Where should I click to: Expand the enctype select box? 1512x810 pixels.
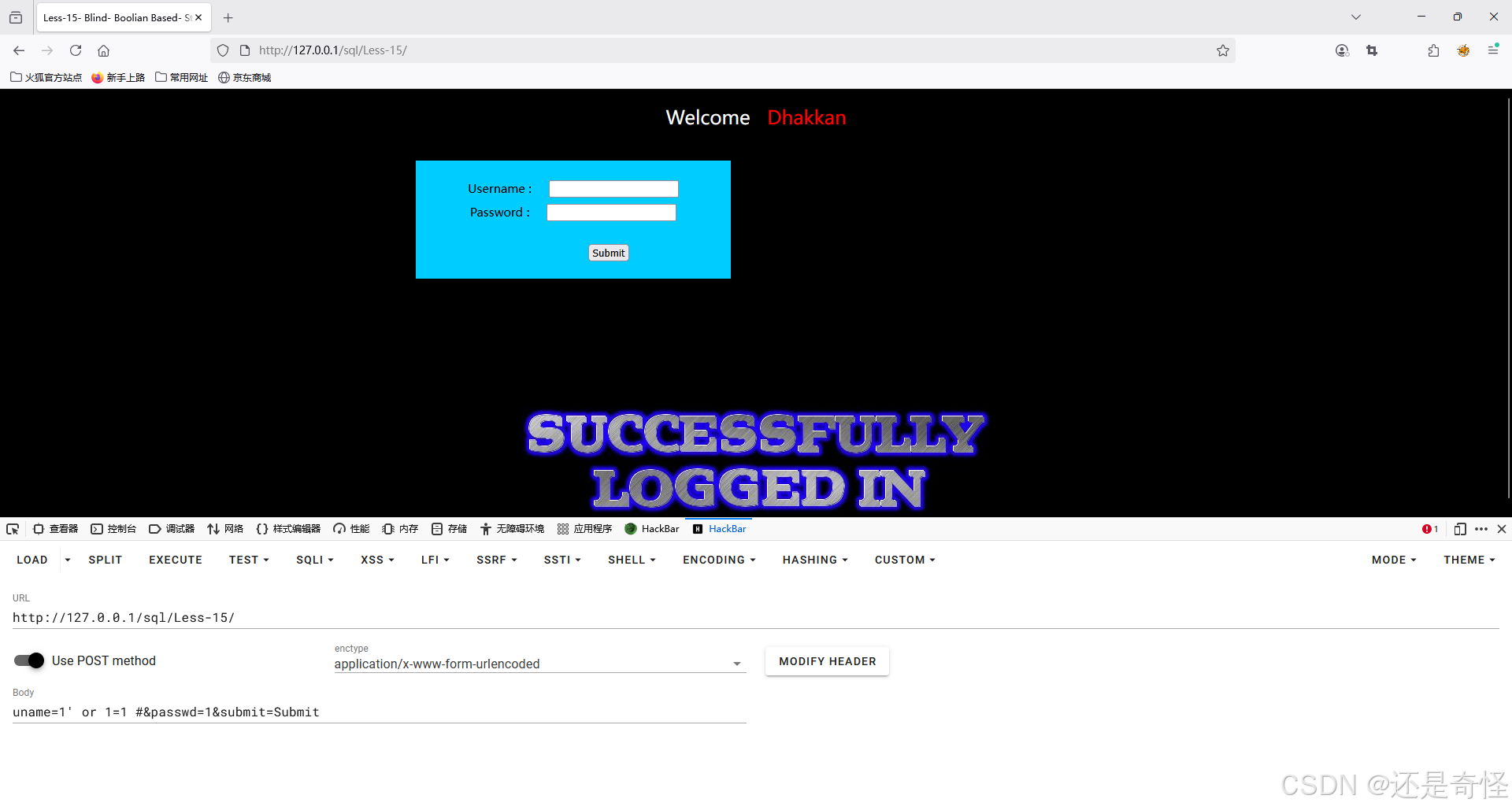(x=539, y=664)
